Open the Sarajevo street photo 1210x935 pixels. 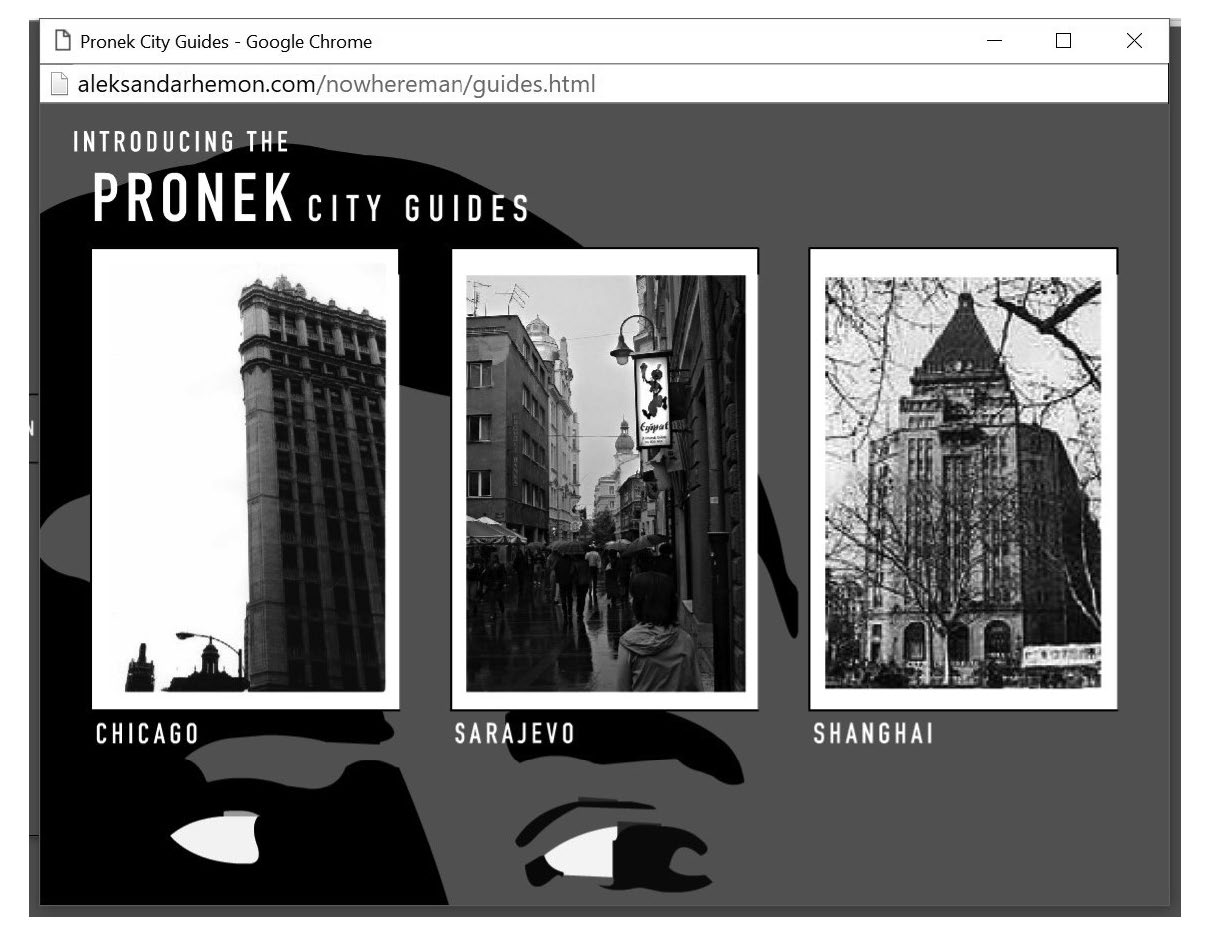coord(604,480)
